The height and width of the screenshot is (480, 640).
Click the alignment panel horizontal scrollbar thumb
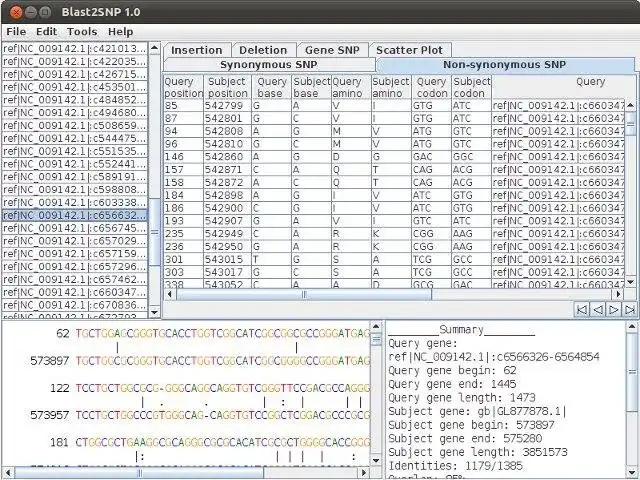139,473
